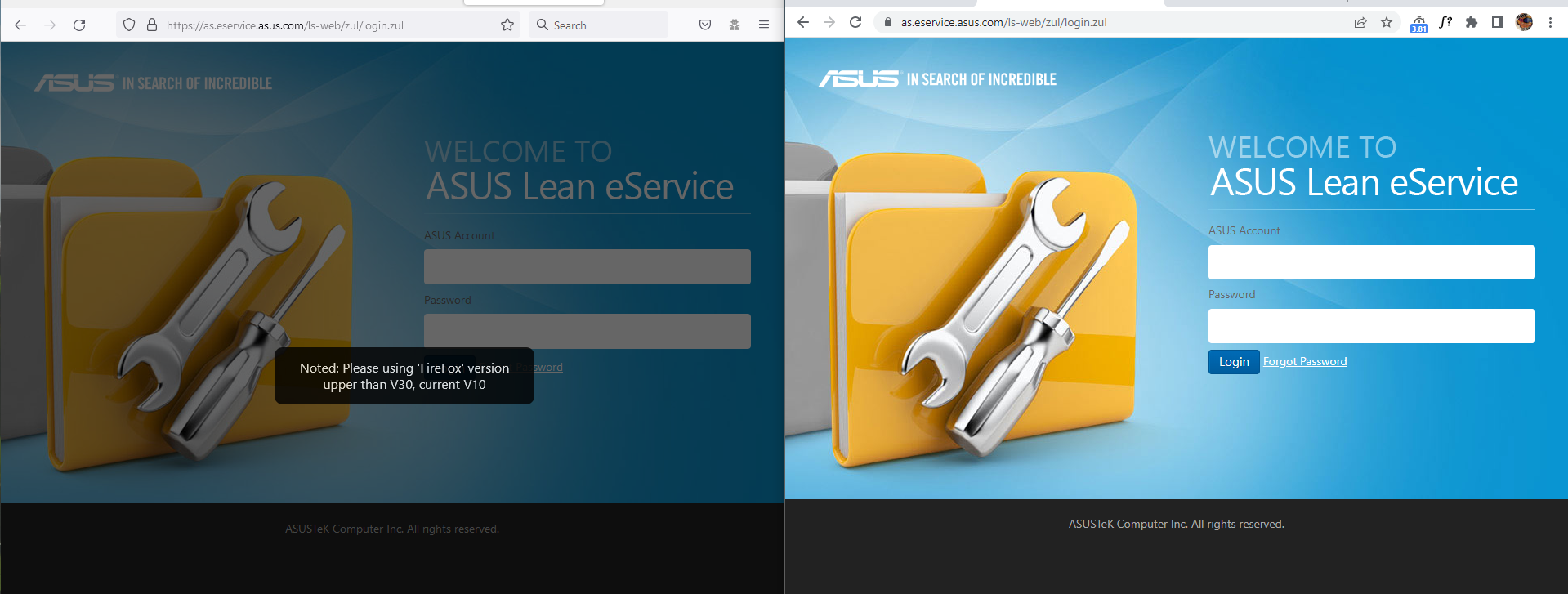This screenshot has height=594, width=1568.
Task: Click ASUS Account field in Firefox window
Action: tap(587, 266)
